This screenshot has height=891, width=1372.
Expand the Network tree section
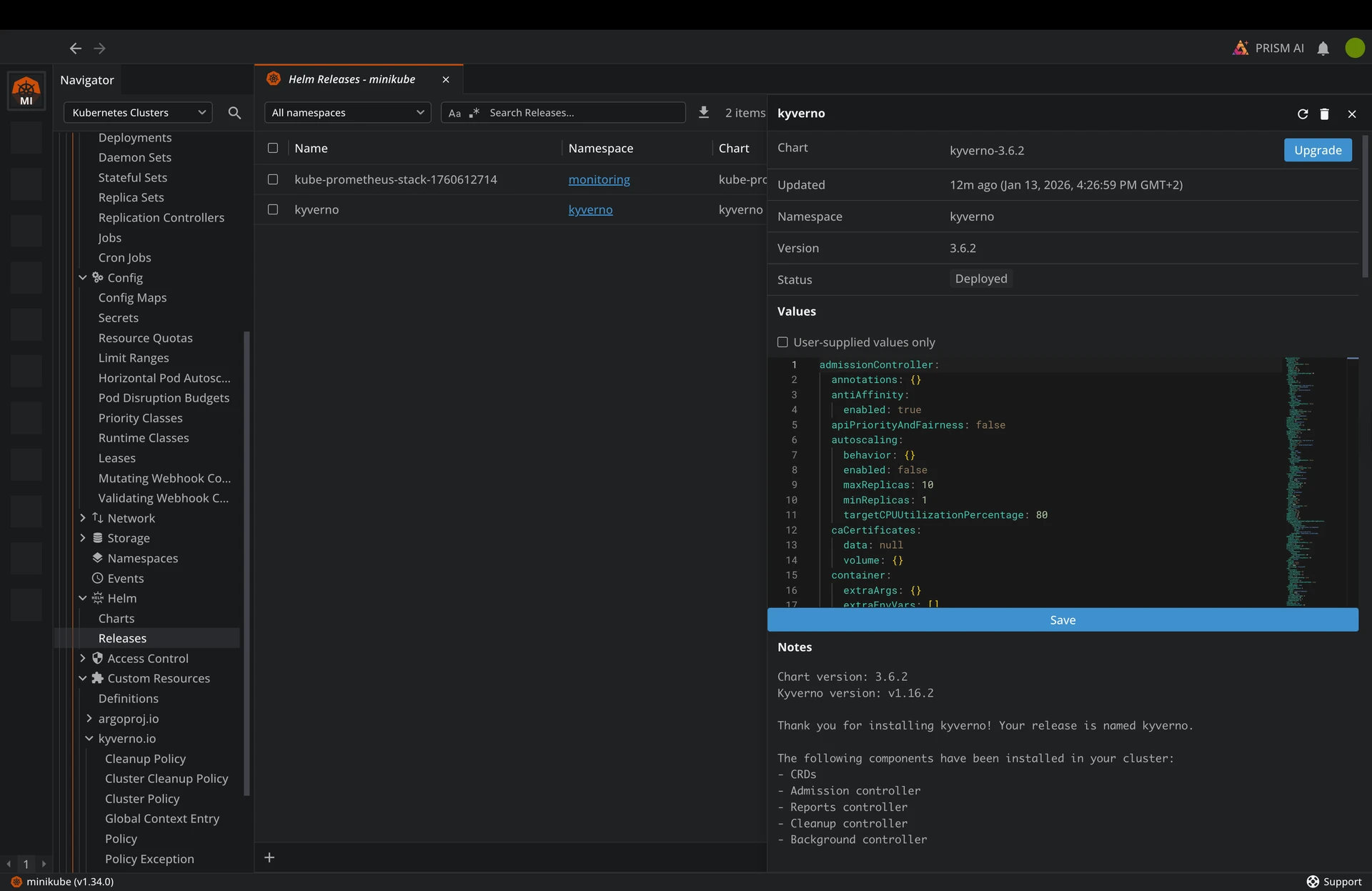[83, 518]
